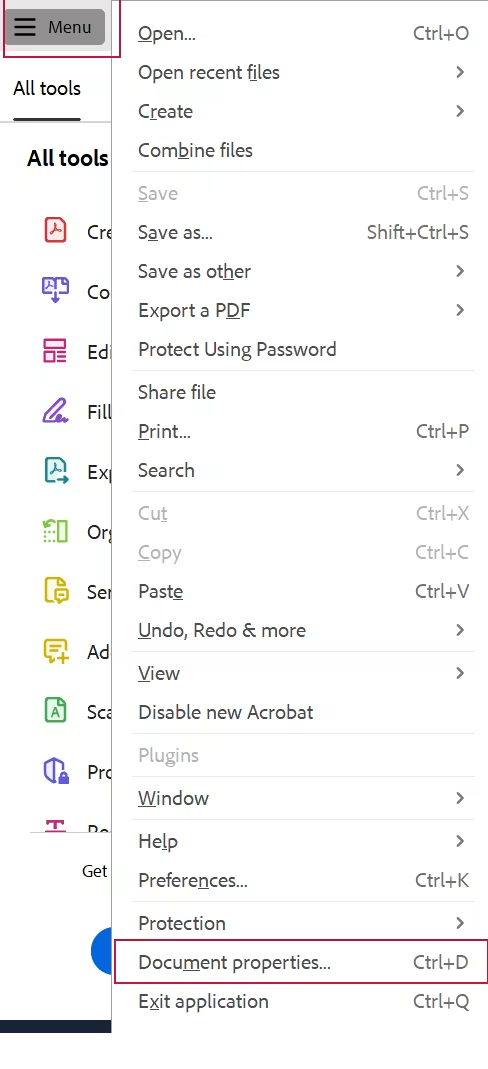
Task: Open the Undo, Redo & more submenu
Action: point(303,630)
